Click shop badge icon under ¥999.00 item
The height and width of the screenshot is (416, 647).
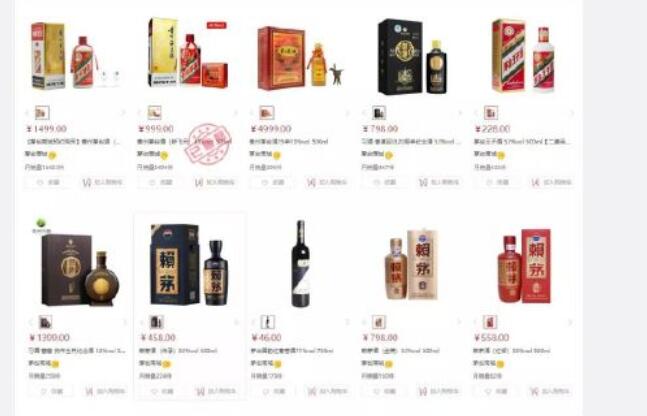(164, 155)
